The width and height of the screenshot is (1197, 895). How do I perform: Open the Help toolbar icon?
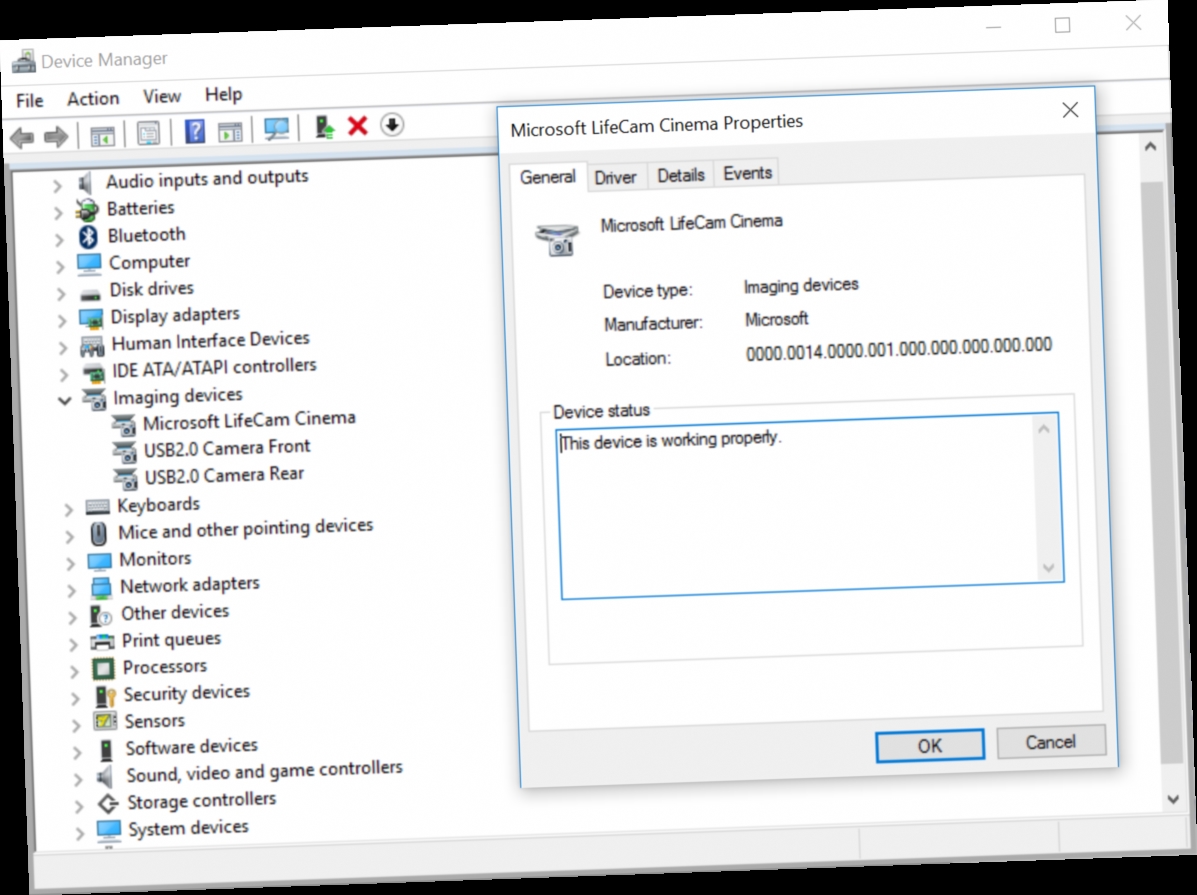194,132
